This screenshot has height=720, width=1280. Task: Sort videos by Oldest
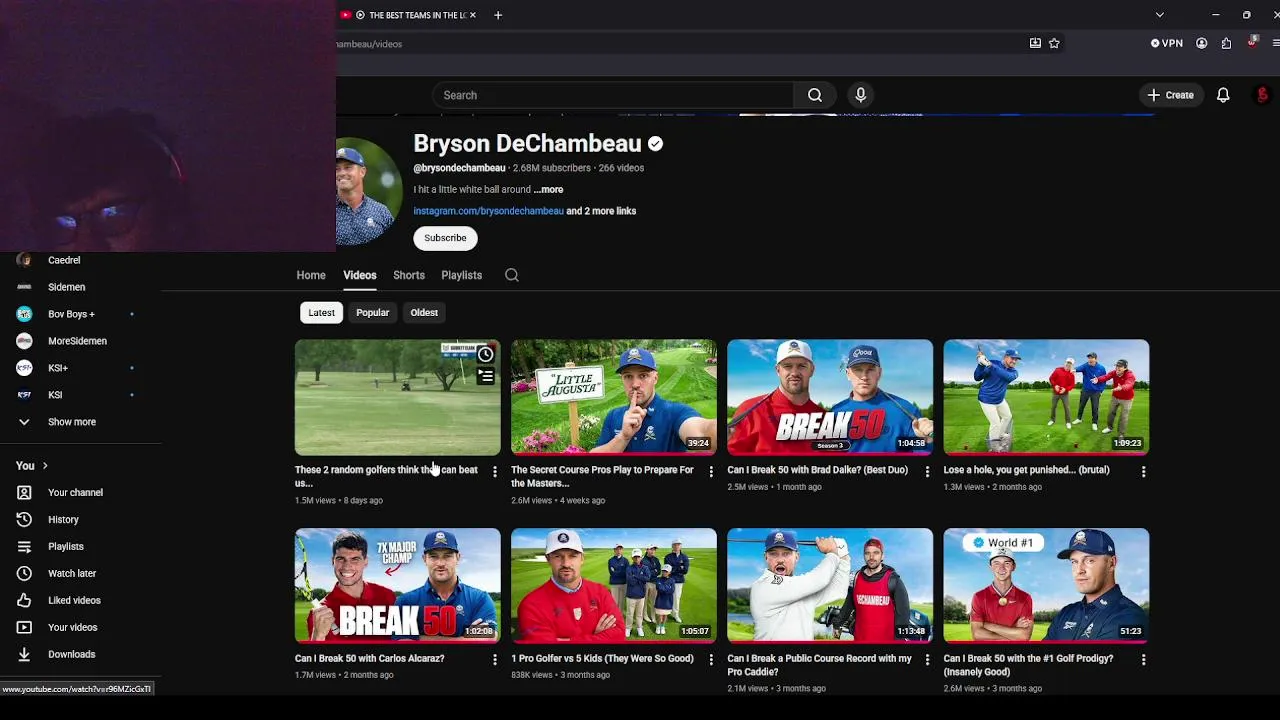[x=424, y=312]
